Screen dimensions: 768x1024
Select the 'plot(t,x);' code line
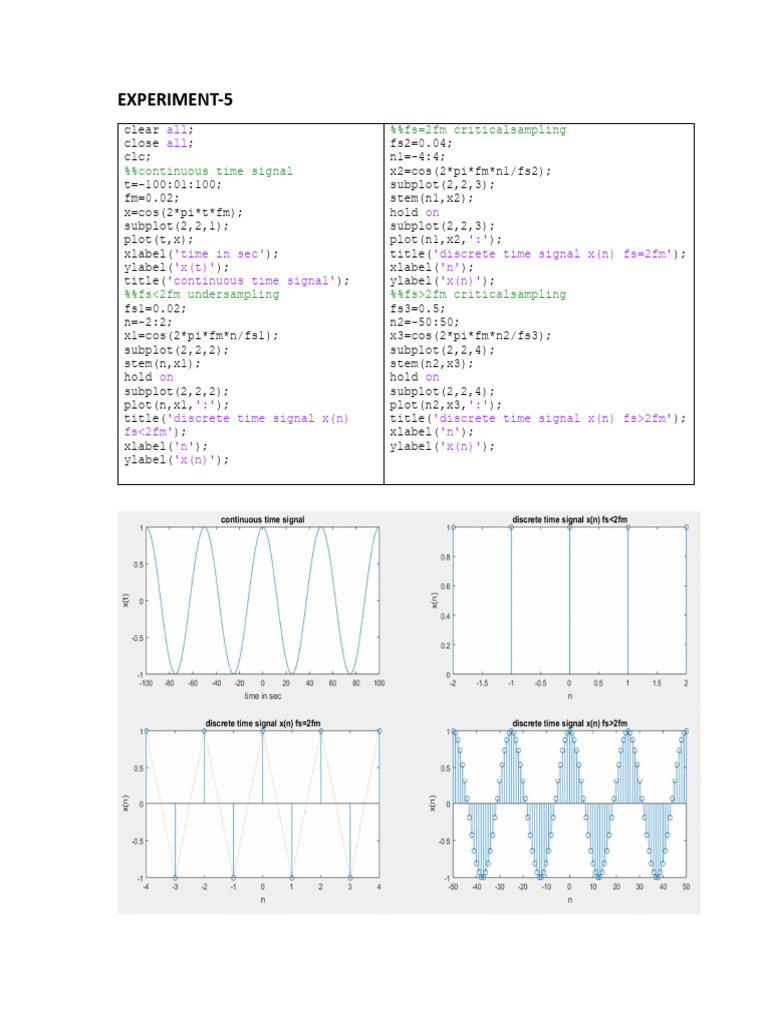(x=159, y=240)
